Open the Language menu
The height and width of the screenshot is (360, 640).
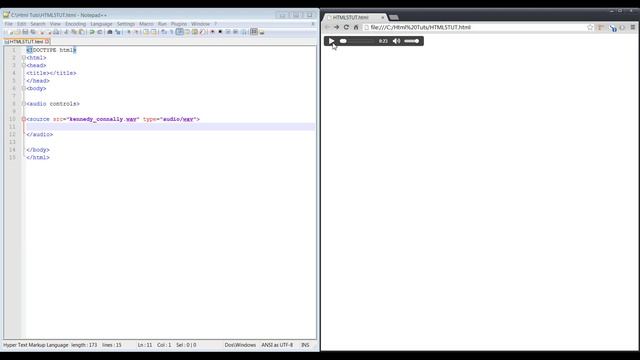tap(101, 24)
